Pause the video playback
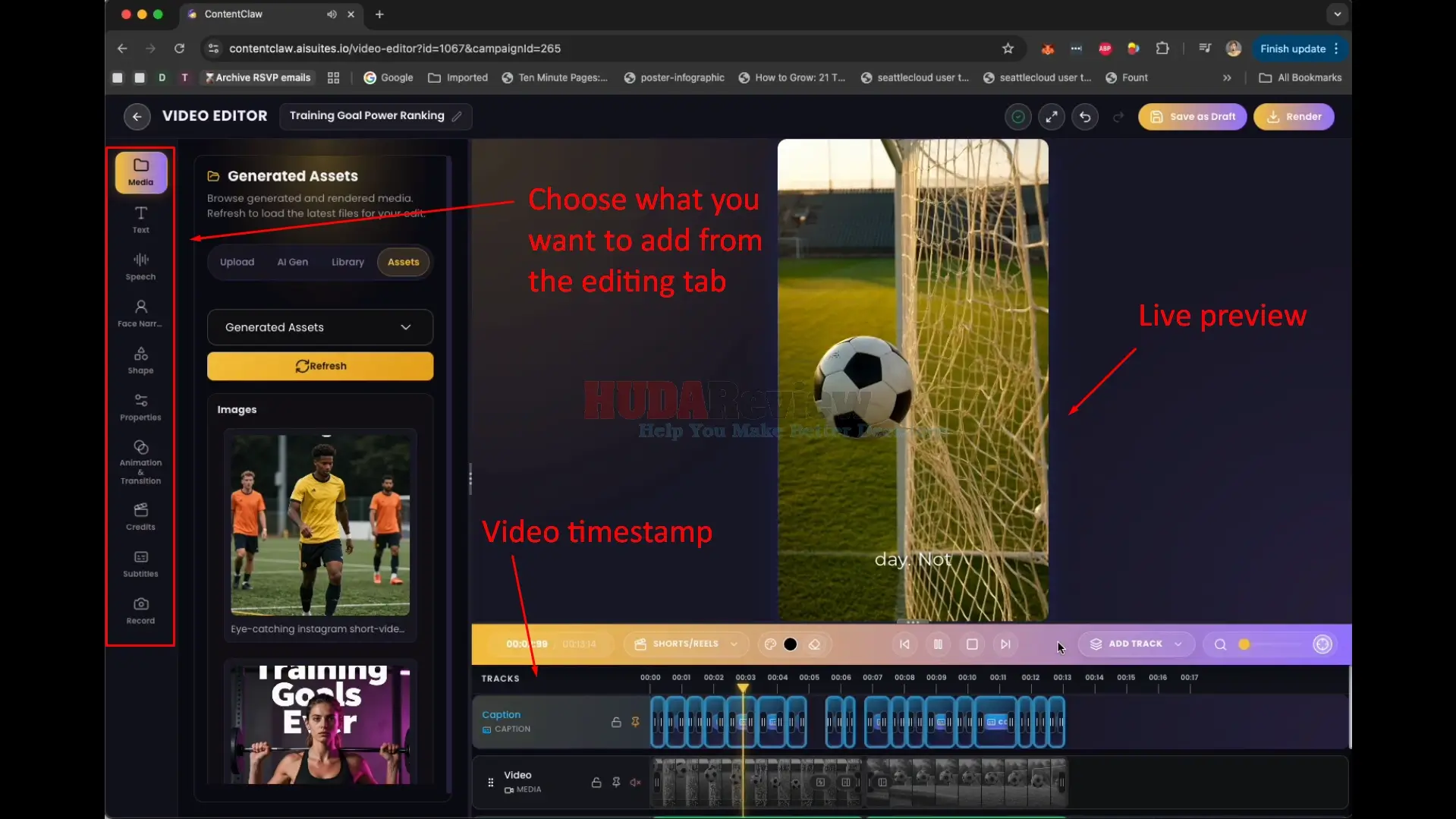Image resolution: width=1456 pixels, height=819 pixels. click(938, 644)
